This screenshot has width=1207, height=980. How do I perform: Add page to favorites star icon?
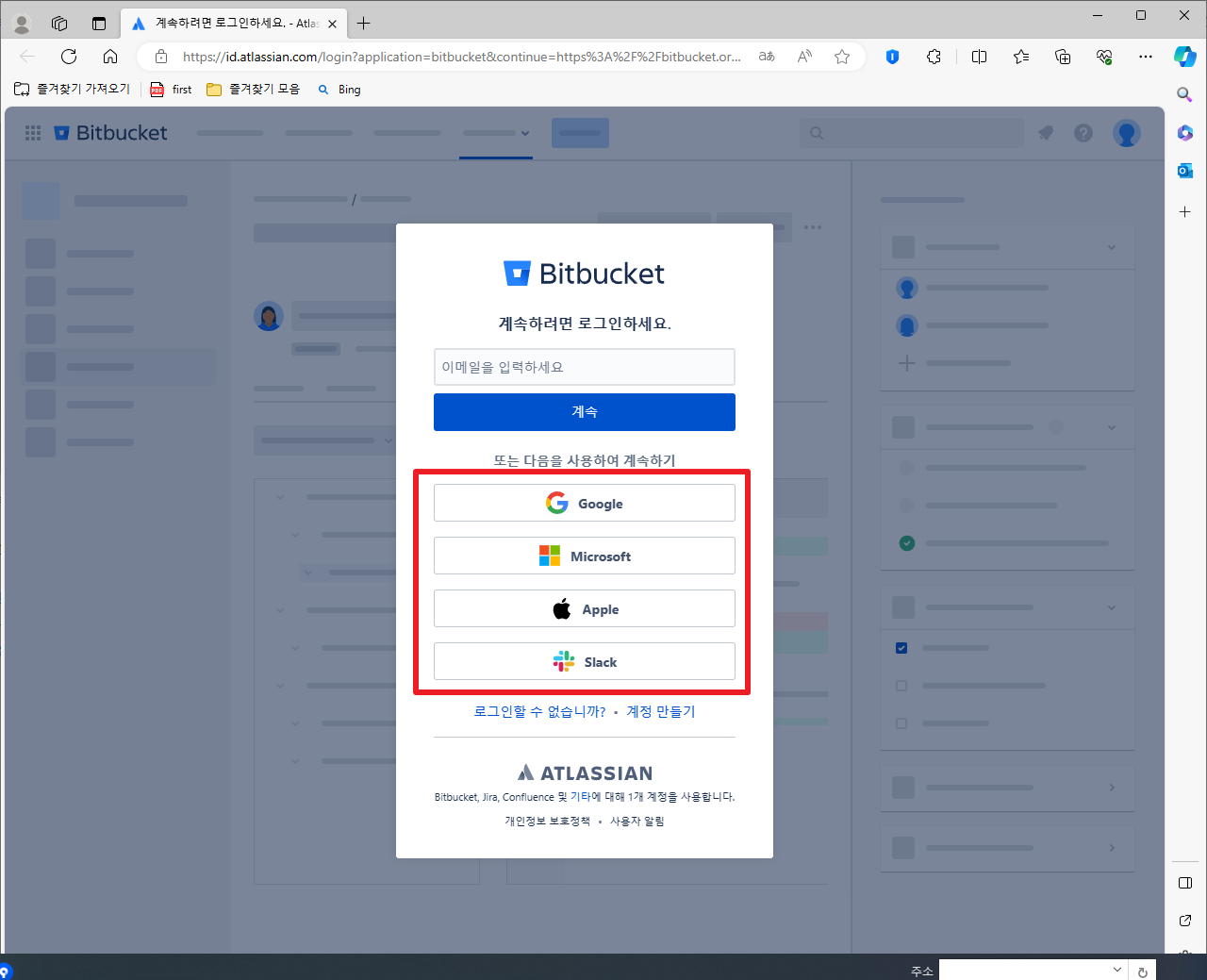coord(842,57)
